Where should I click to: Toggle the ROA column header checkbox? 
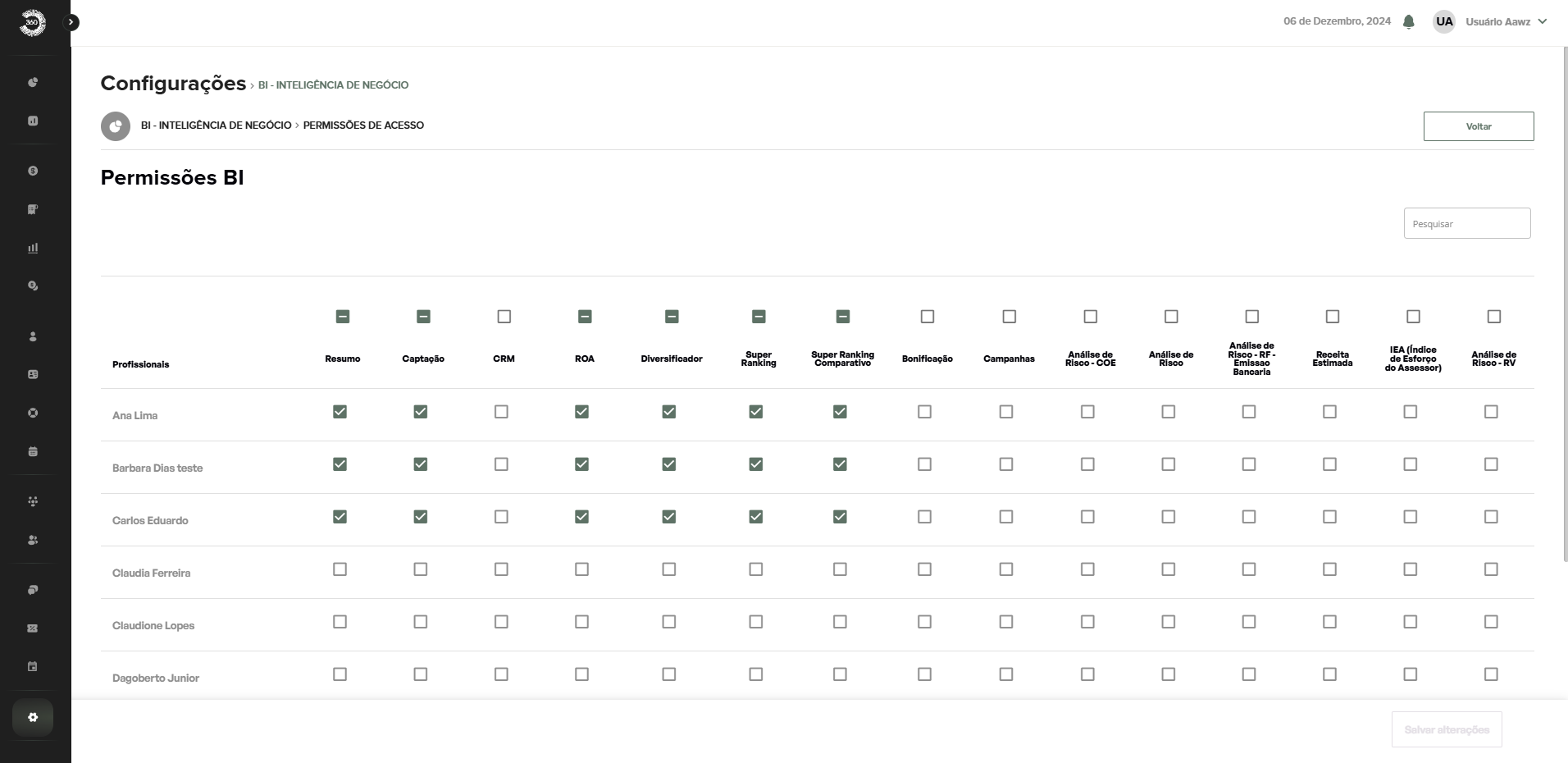point(585,317)
